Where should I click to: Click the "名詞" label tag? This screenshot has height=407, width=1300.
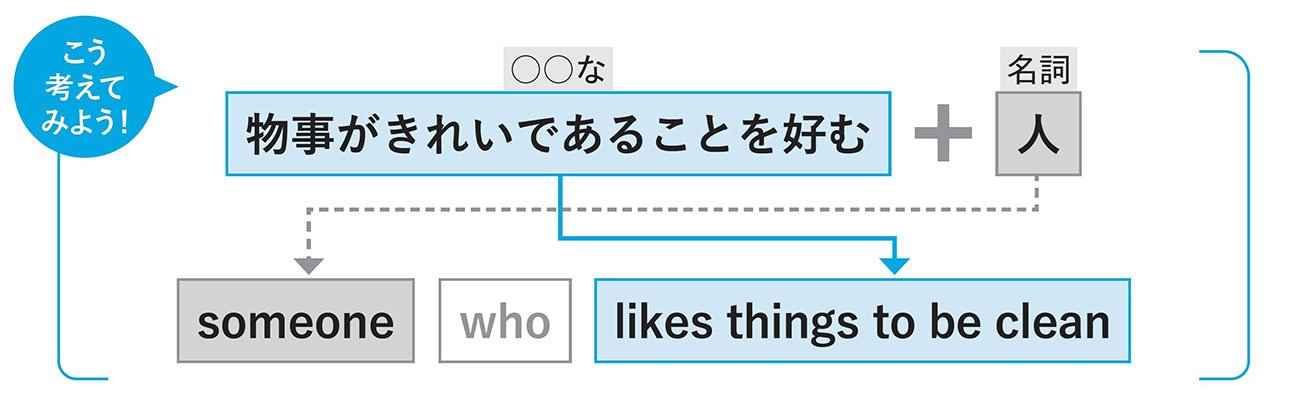point(1038,71)
